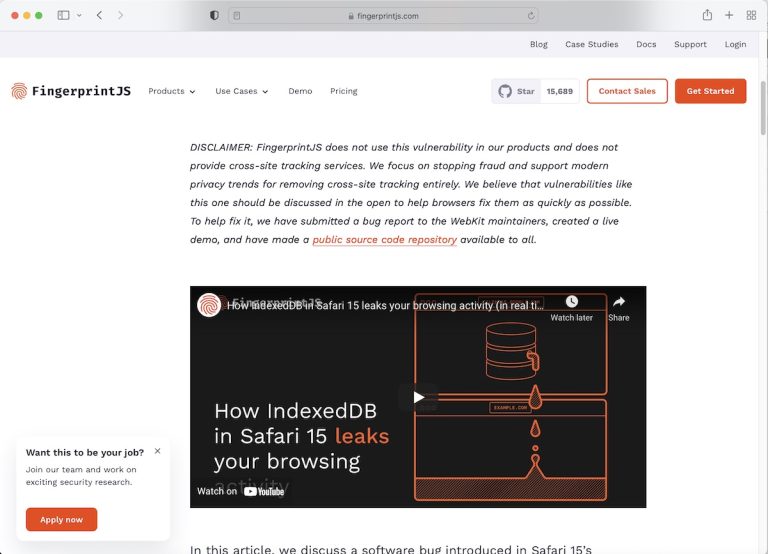
Task: Click the fingerprintjs.com address bar
Action: tap(384, 16)
